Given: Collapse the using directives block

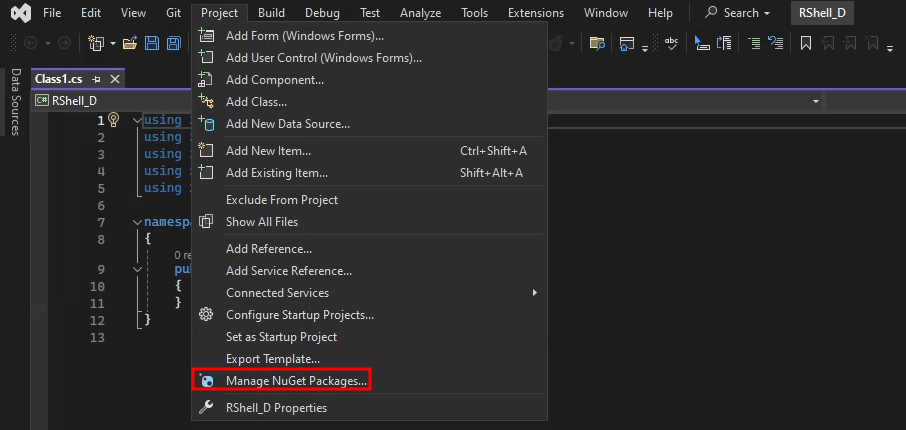Looking at the screenshot, I should [x=138, y=120].
